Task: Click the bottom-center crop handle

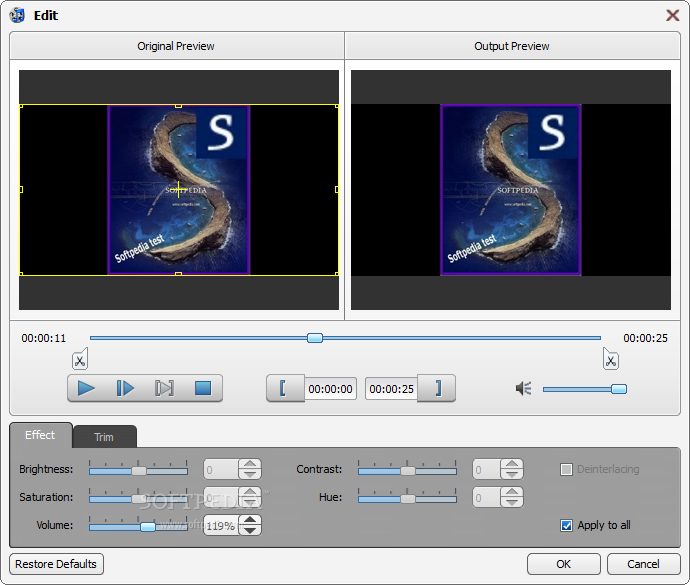Action: pos(178,274)
